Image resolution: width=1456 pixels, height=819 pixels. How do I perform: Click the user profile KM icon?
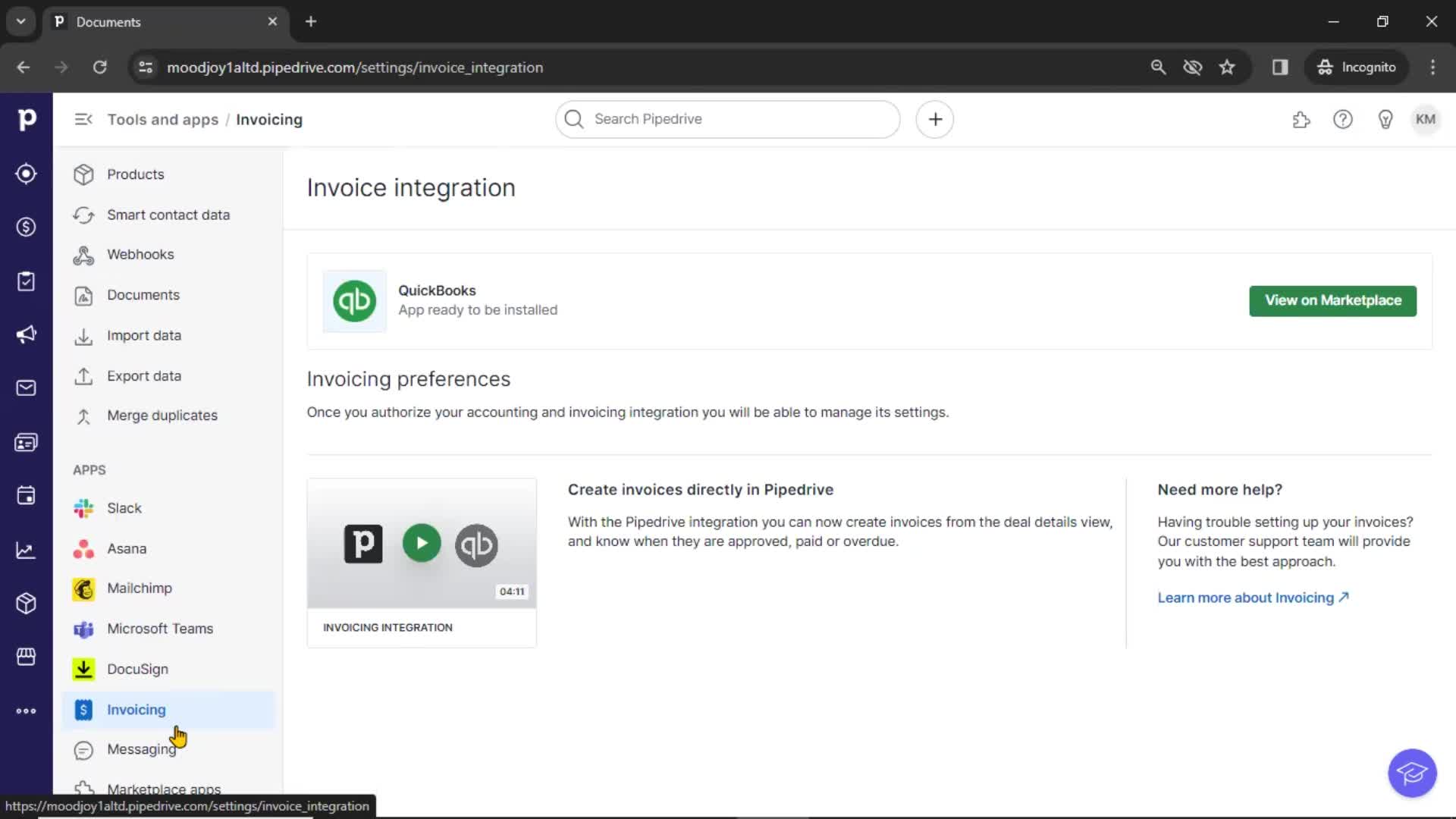tap(1426, 119)
